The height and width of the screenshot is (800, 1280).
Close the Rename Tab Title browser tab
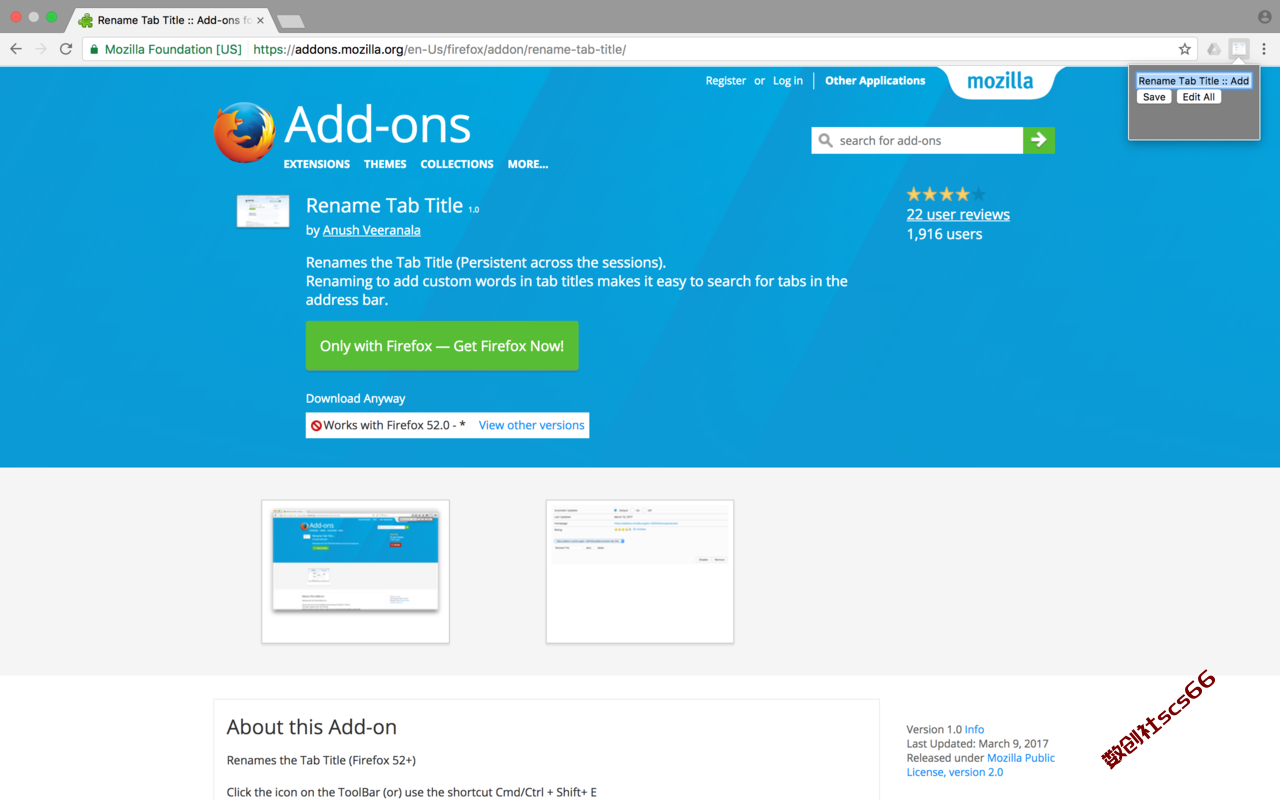[260, 20]
